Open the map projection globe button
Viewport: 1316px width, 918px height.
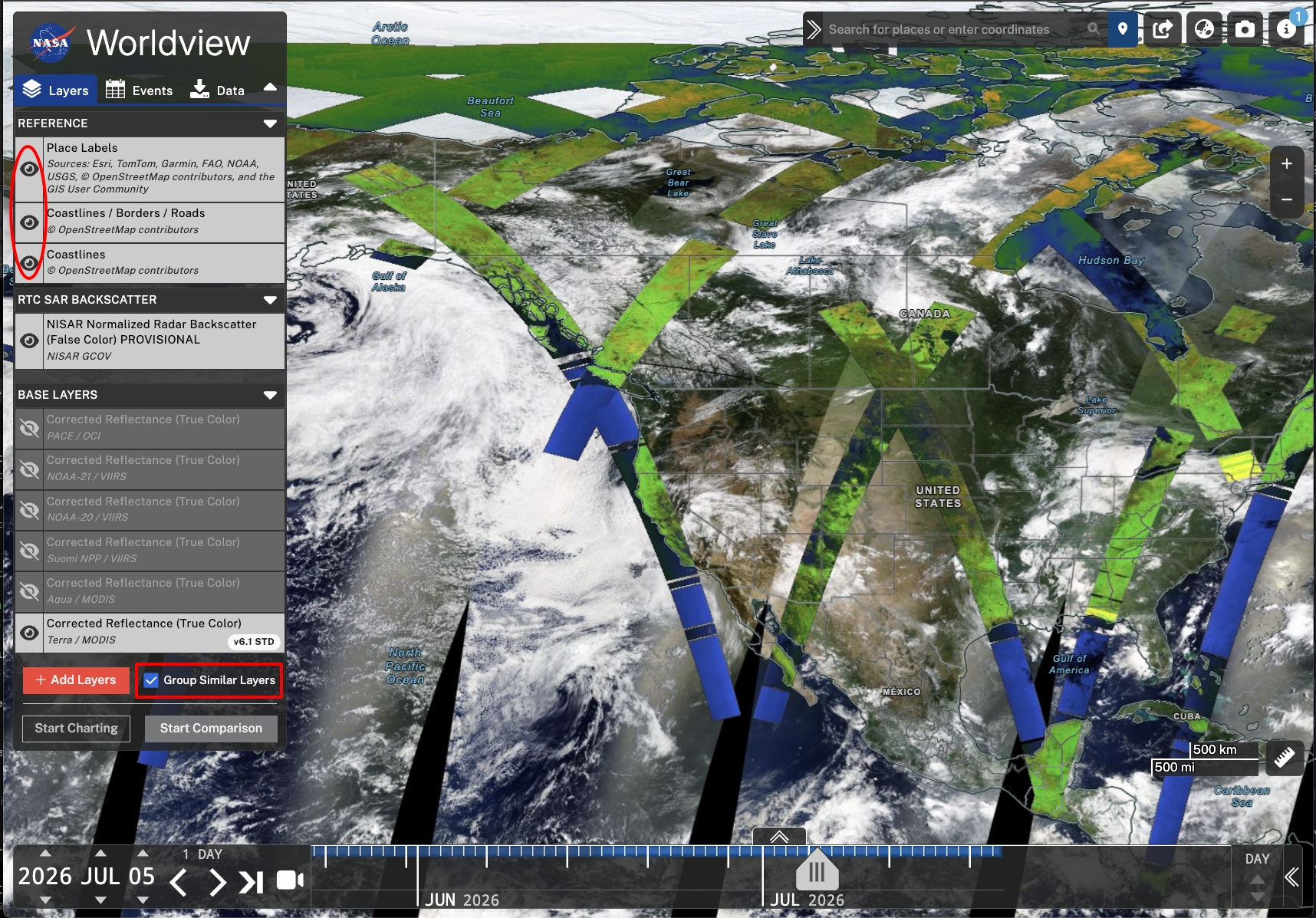(1204, 30)
